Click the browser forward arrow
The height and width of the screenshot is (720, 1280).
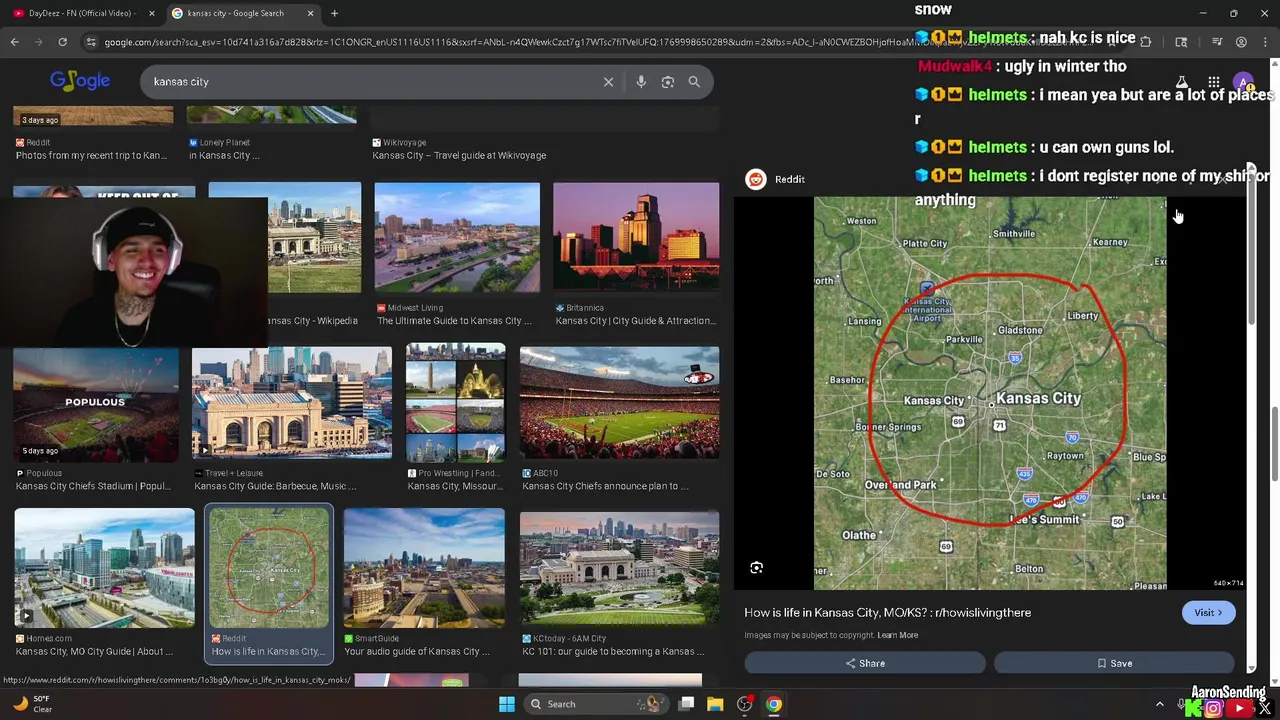[39, 42]
